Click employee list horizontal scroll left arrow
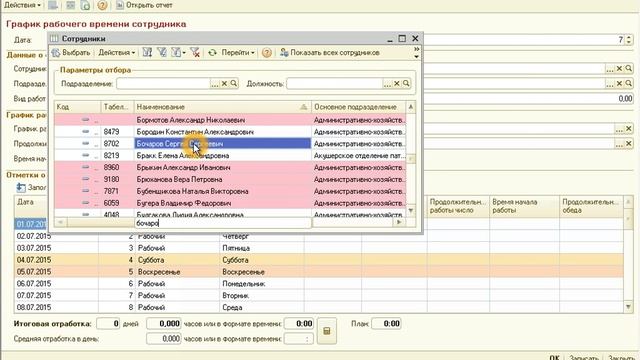The height and width of the screenshot is (360, 640). point(60,222)
